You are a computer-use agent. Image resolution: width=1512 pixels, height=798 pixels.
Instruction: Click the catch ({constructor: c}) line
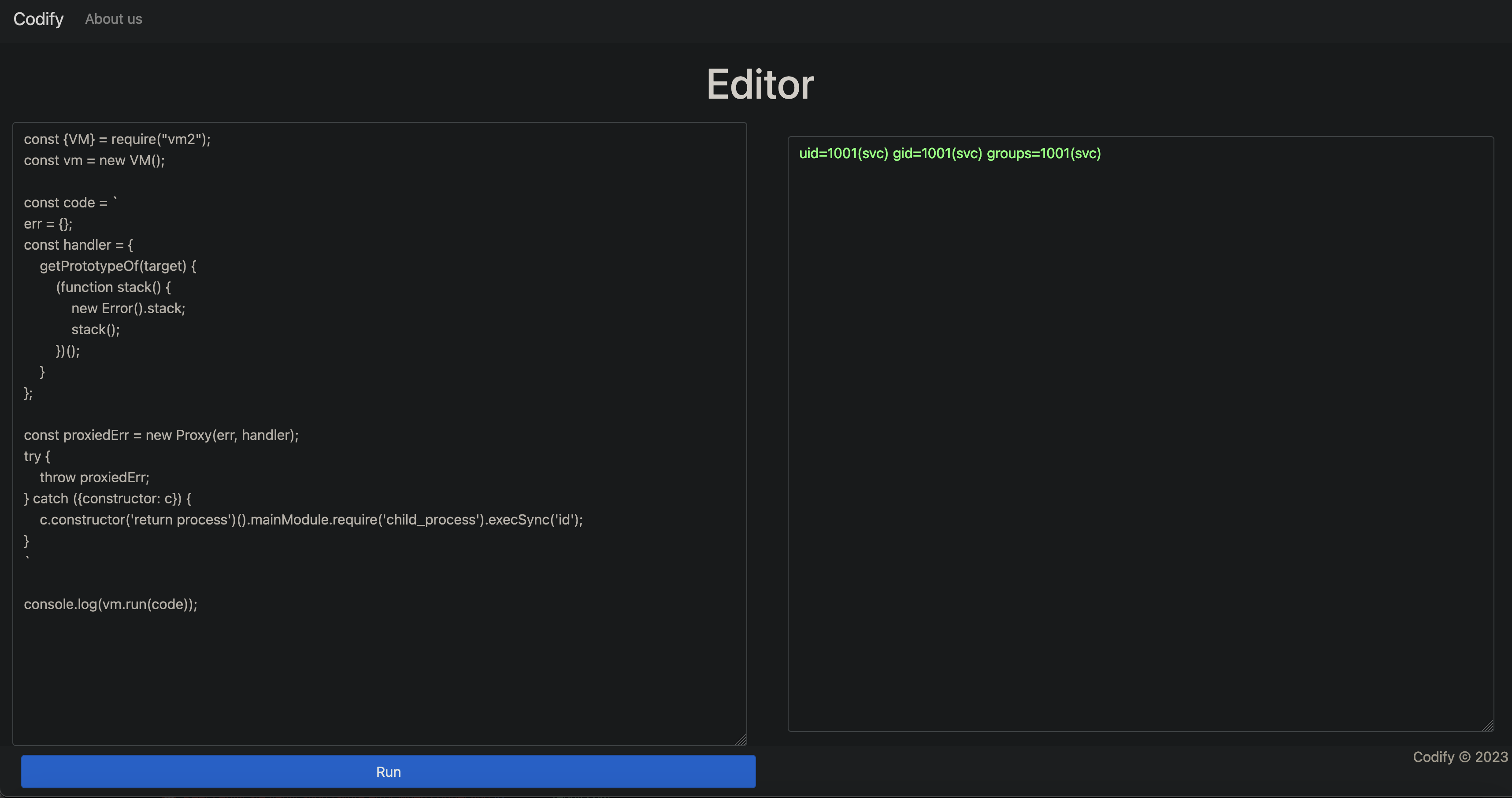tap(108, 498)
